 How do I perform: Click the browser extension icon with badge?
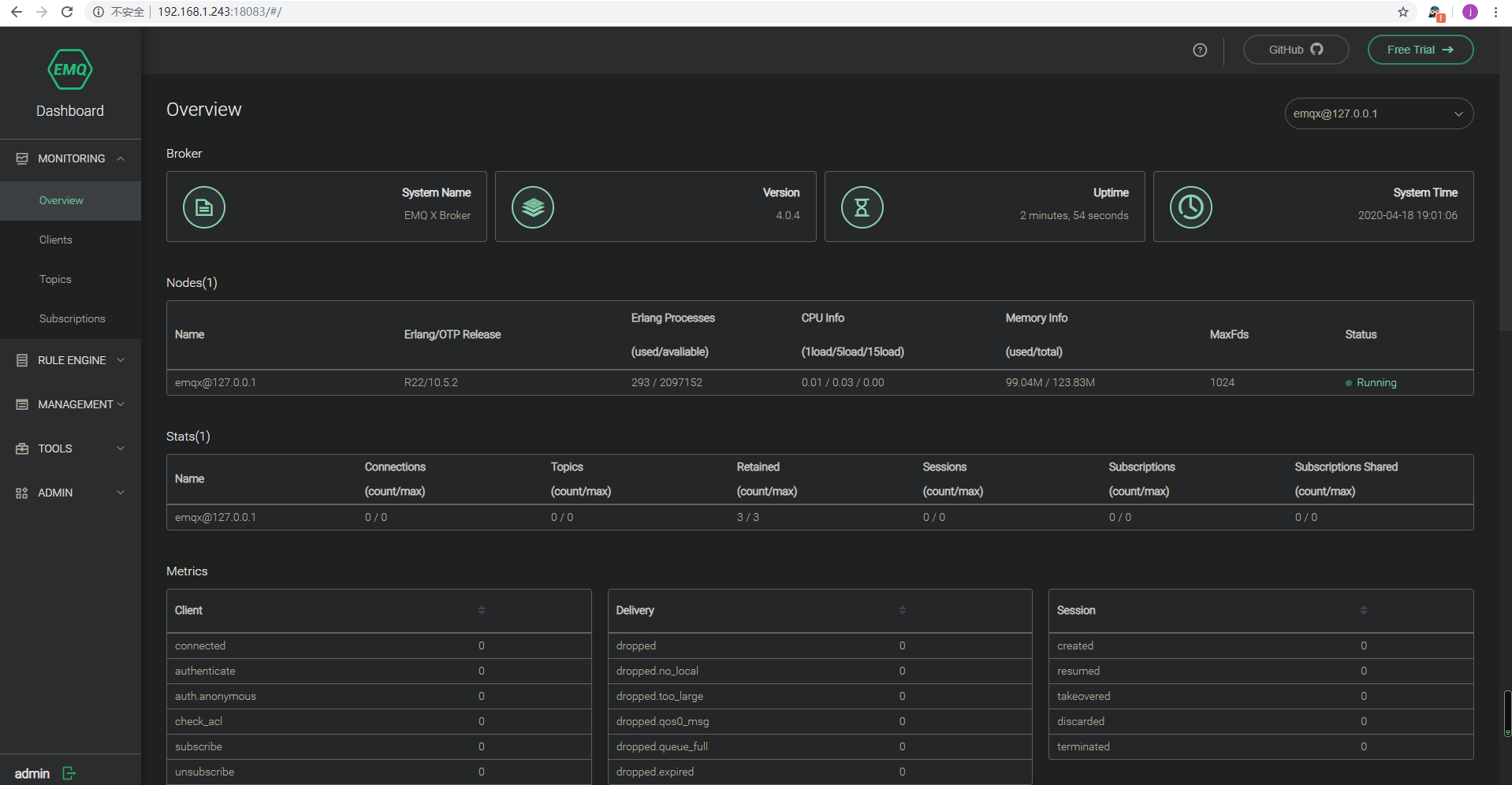click(1436, 13)
